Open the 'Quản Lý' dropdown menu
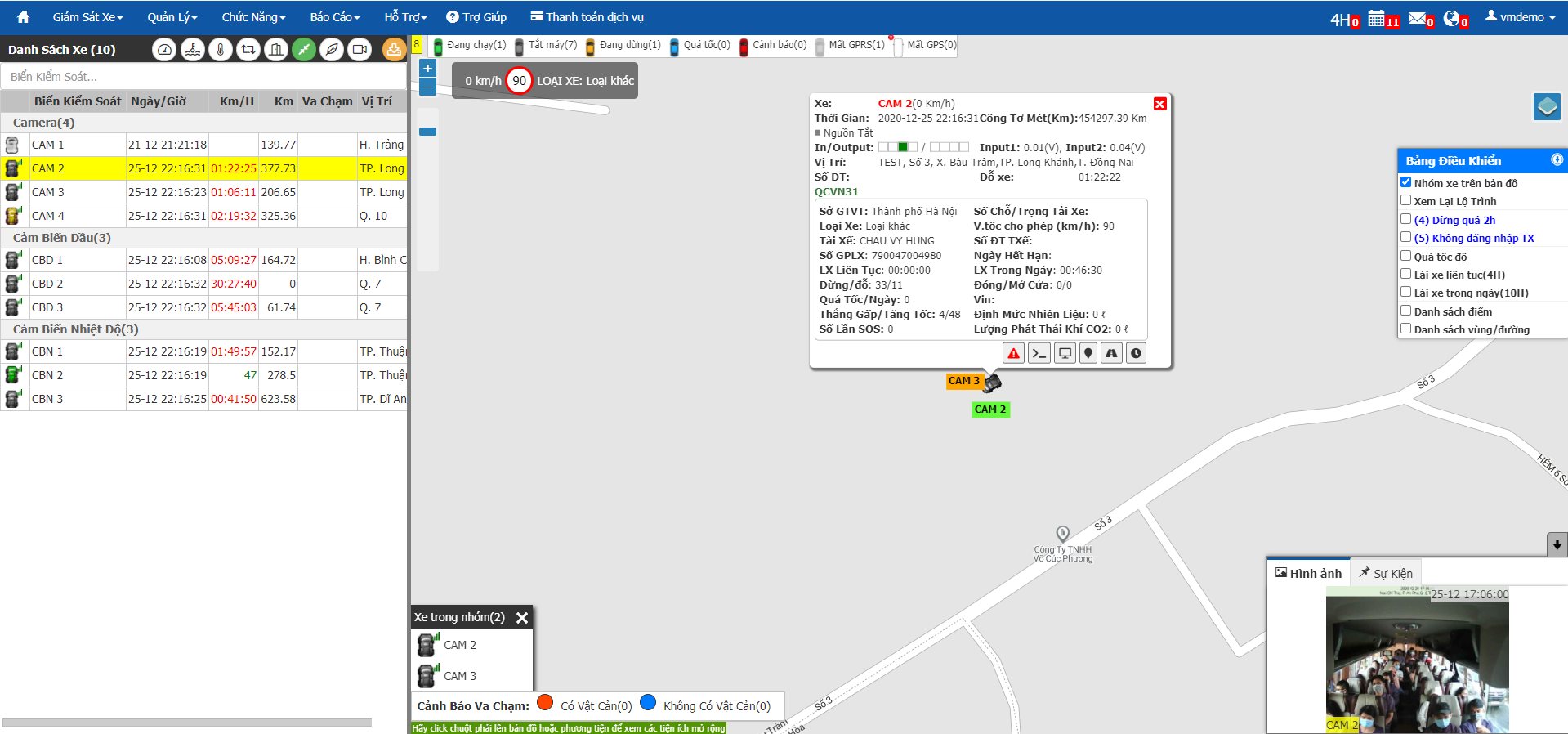The width and height of the screenshot is (1568, 734). (x=172, y=17)
